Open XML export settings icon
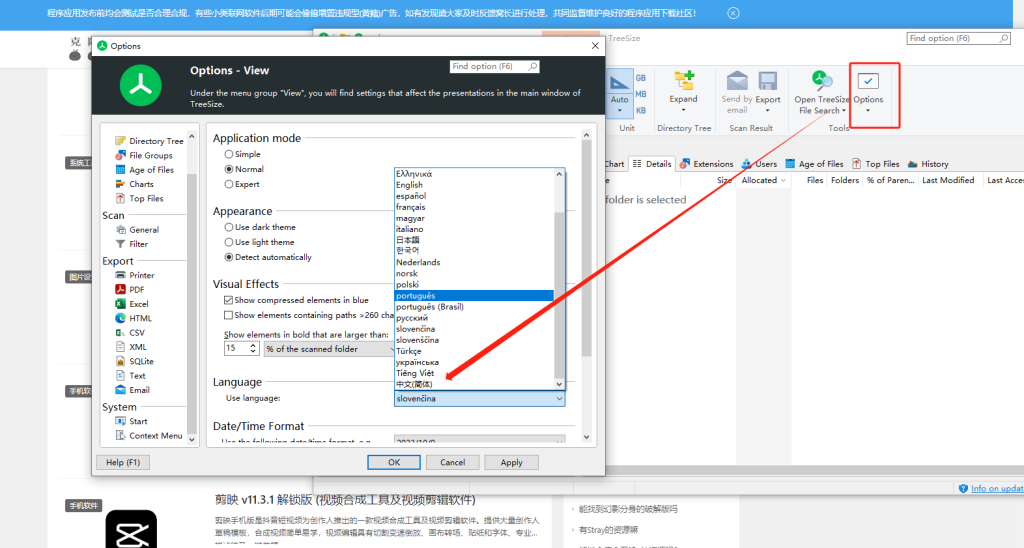 (120, 347)
